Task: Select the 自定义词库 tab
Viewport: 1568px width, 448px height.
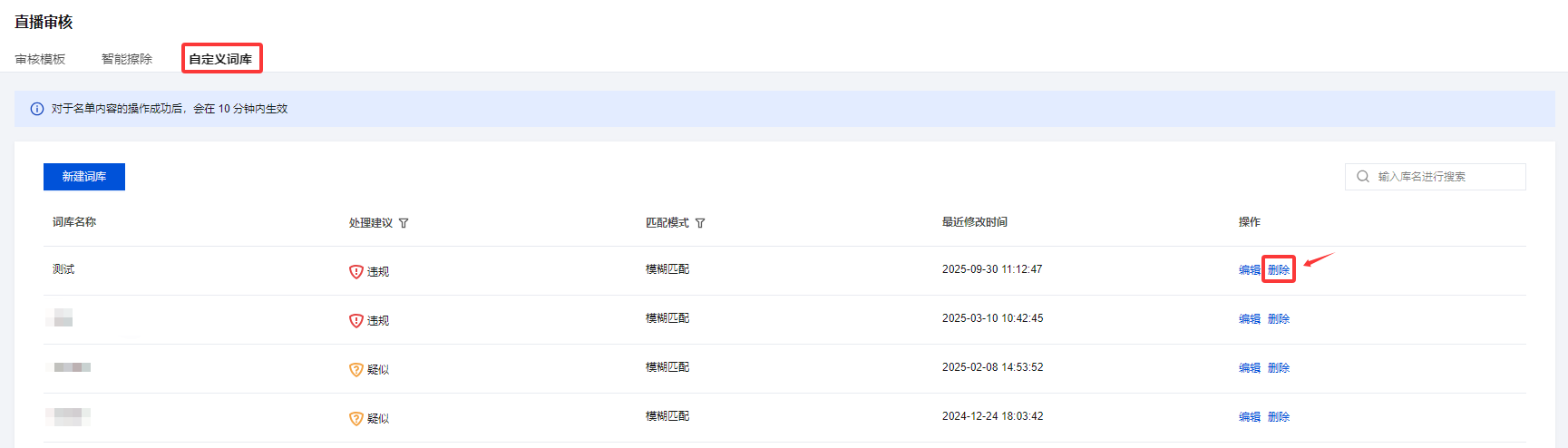Action: 220,59
